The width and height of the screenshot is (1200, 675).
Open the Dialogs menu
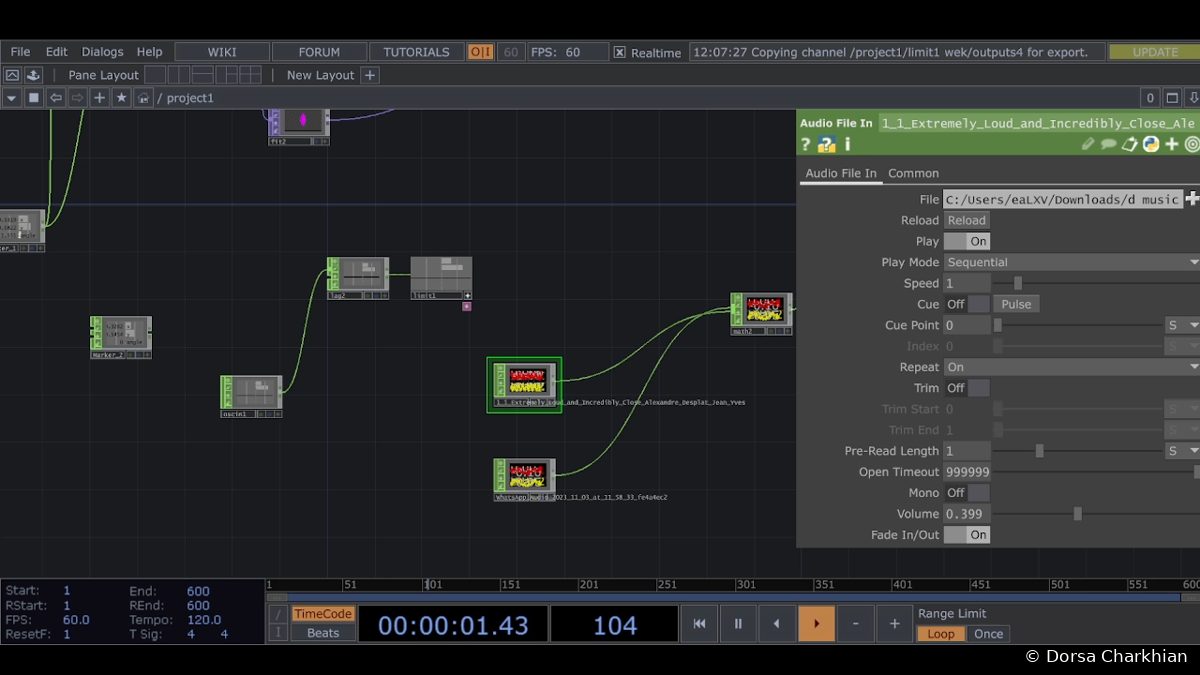coord(103,52)
